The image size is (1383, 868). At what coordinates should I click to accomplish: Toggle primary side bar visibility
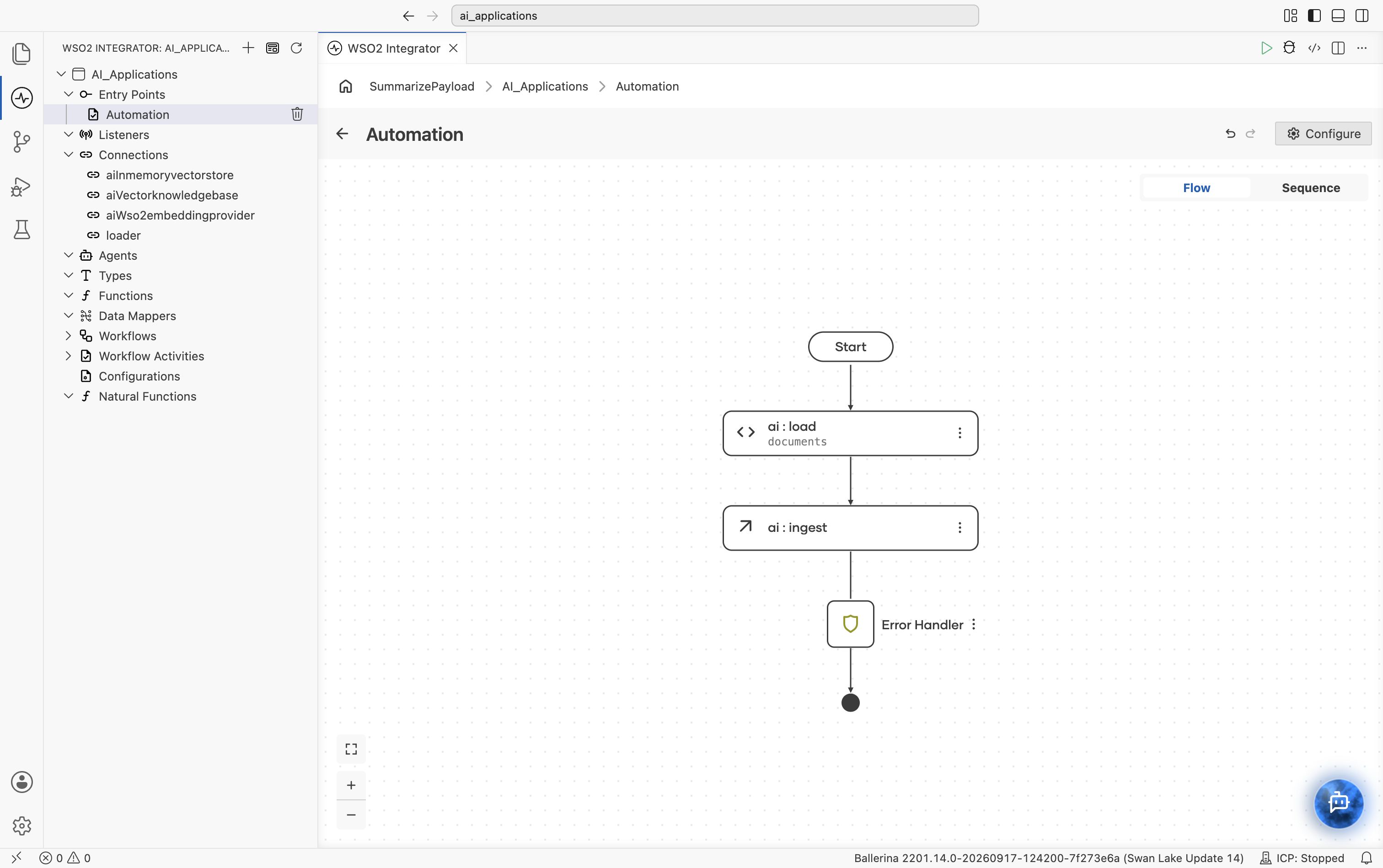pos(1314,16)
